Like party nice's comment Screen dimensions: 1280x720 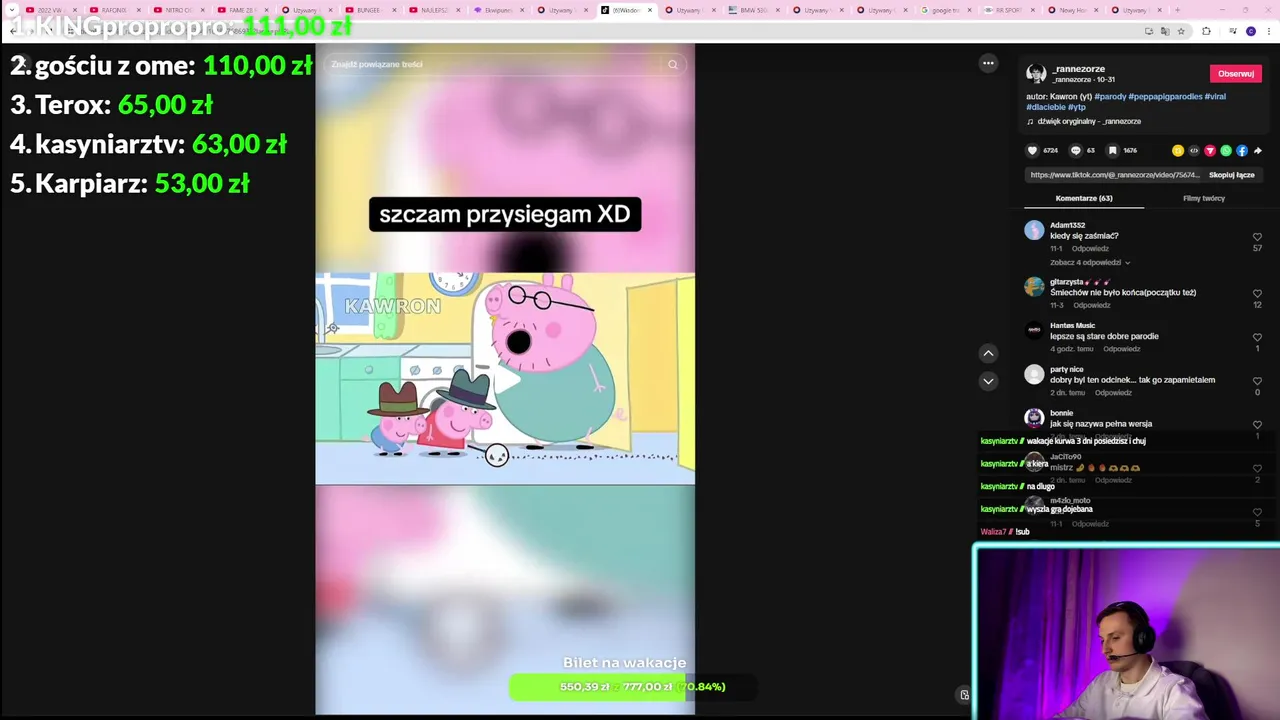click(x=1257, y=381)
